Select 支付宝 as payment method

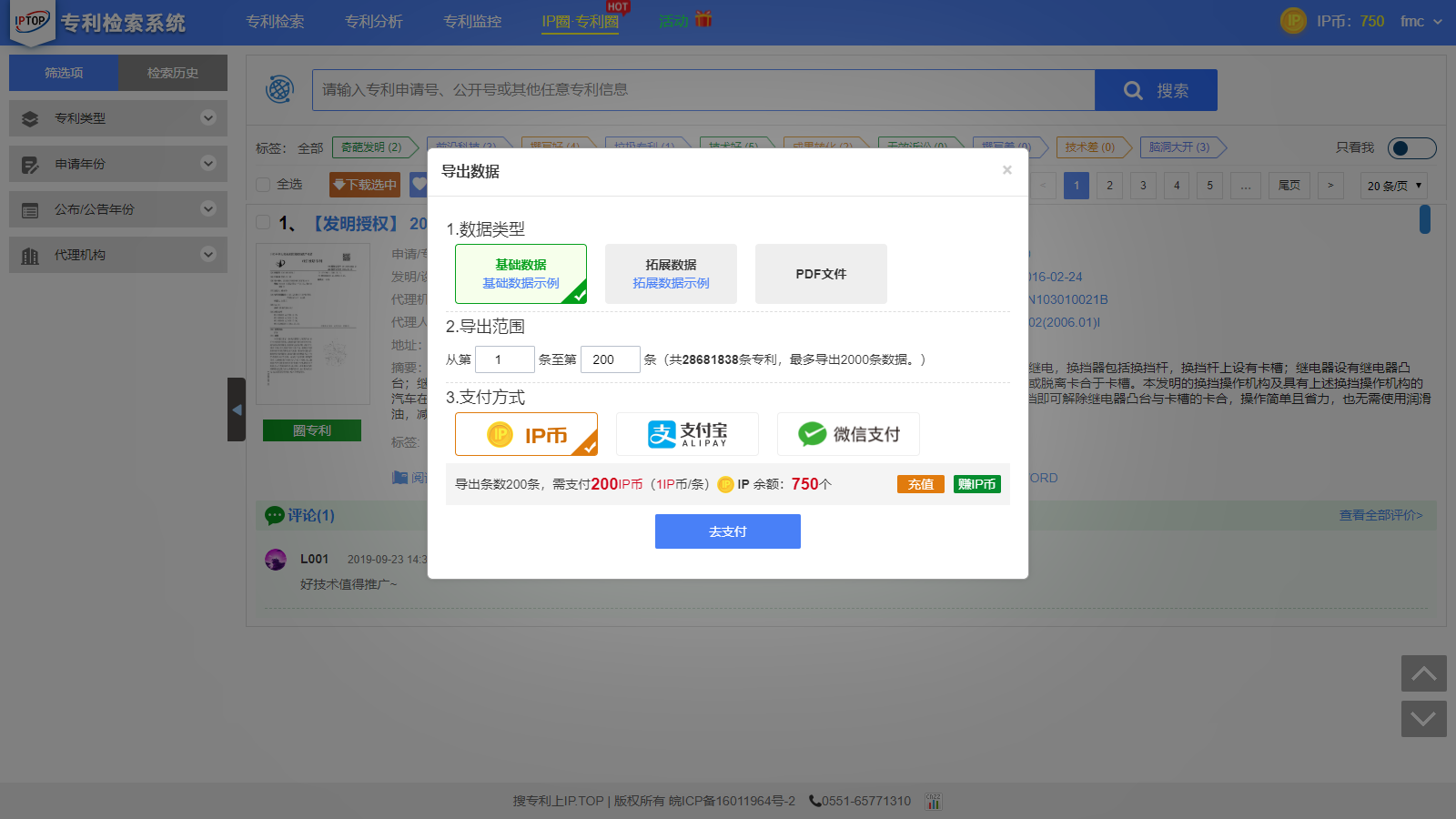tap(687, 434)
